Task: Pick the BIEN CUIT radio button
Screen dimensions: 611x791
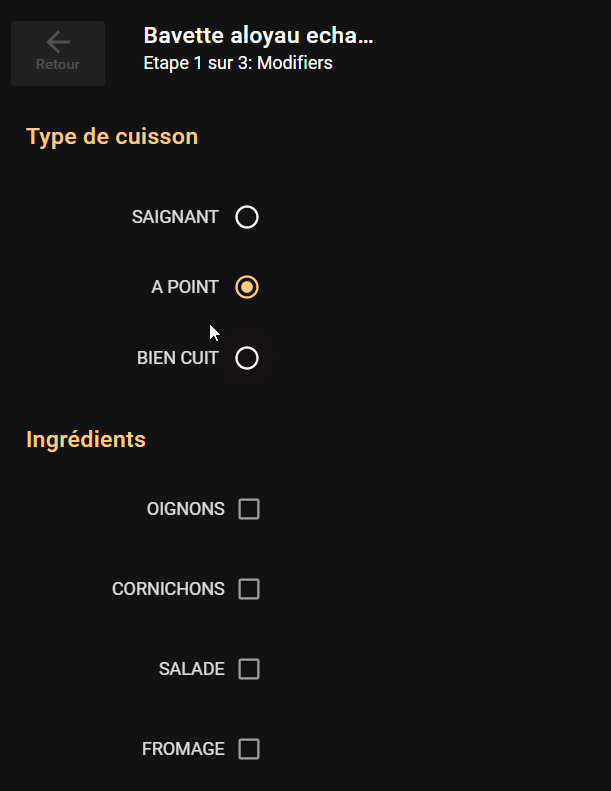Action: (247, 358)
